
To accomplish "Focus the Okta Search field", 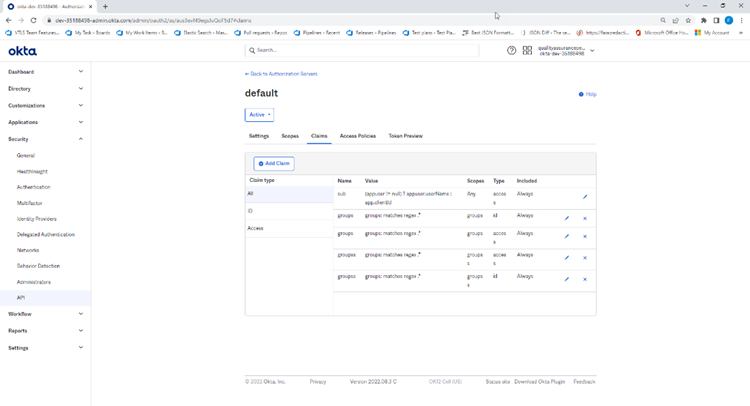I will click(362, 50).
